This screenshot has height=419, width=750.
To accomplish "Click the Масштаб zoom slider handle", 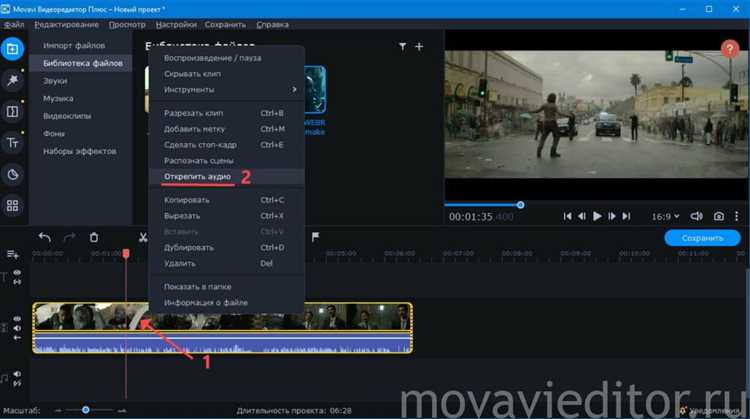I will click(x=86, y=410).
